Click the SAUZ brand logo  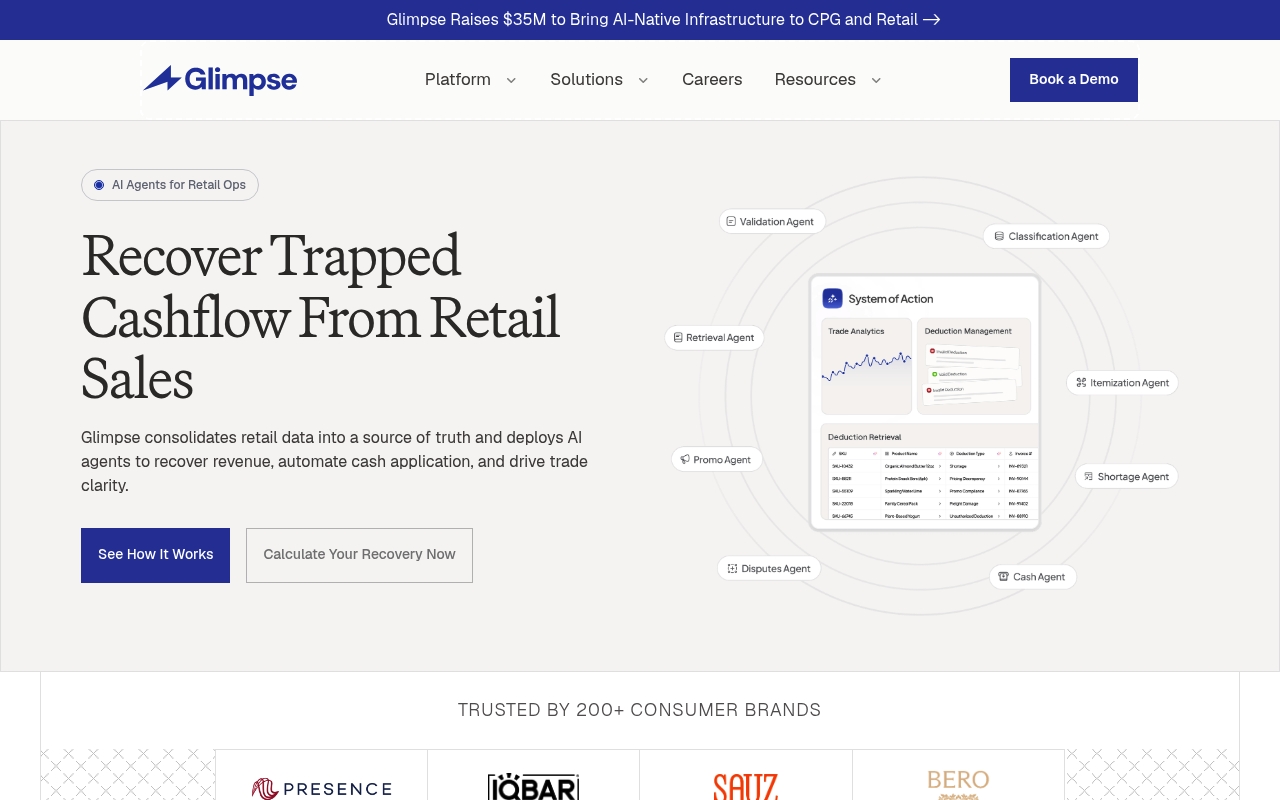pyautogui.click(x=746, y=787)
